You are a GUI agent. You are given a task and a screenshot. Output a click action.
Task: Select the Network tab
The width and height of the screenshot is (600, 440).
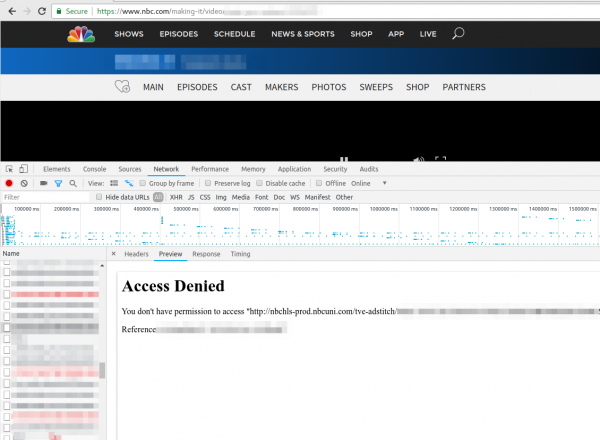[166, 169]
